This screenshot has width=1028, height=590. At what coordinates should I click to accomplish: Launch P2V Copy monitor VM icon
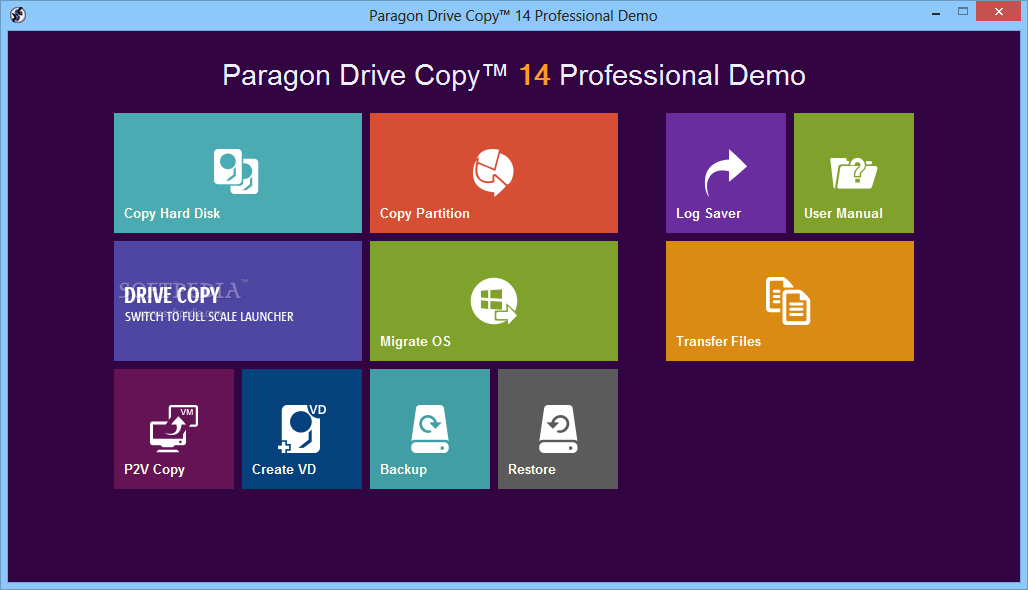(174, 429)
